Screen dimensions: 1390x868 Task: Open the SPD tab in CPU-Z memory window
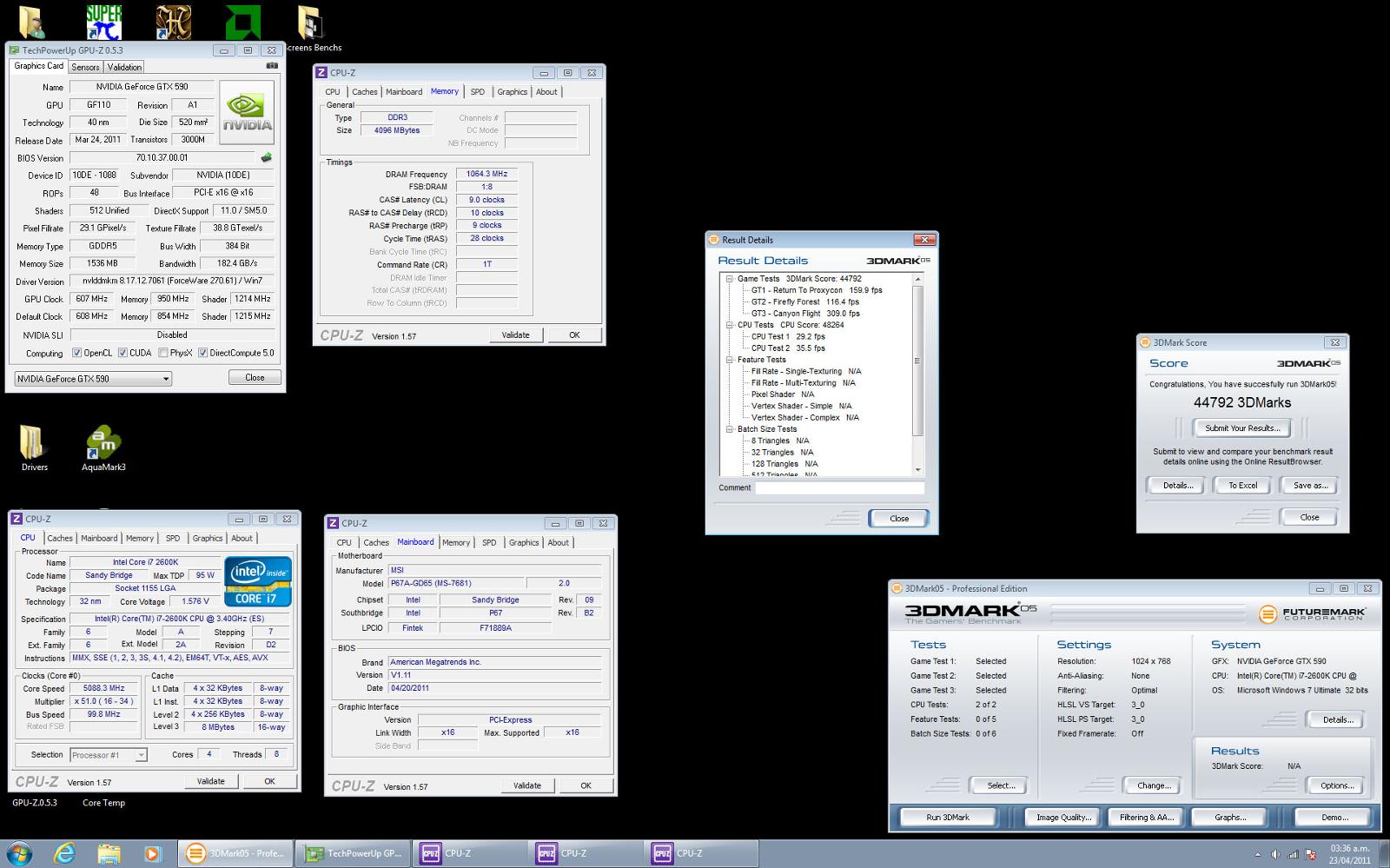pos(478,92)
